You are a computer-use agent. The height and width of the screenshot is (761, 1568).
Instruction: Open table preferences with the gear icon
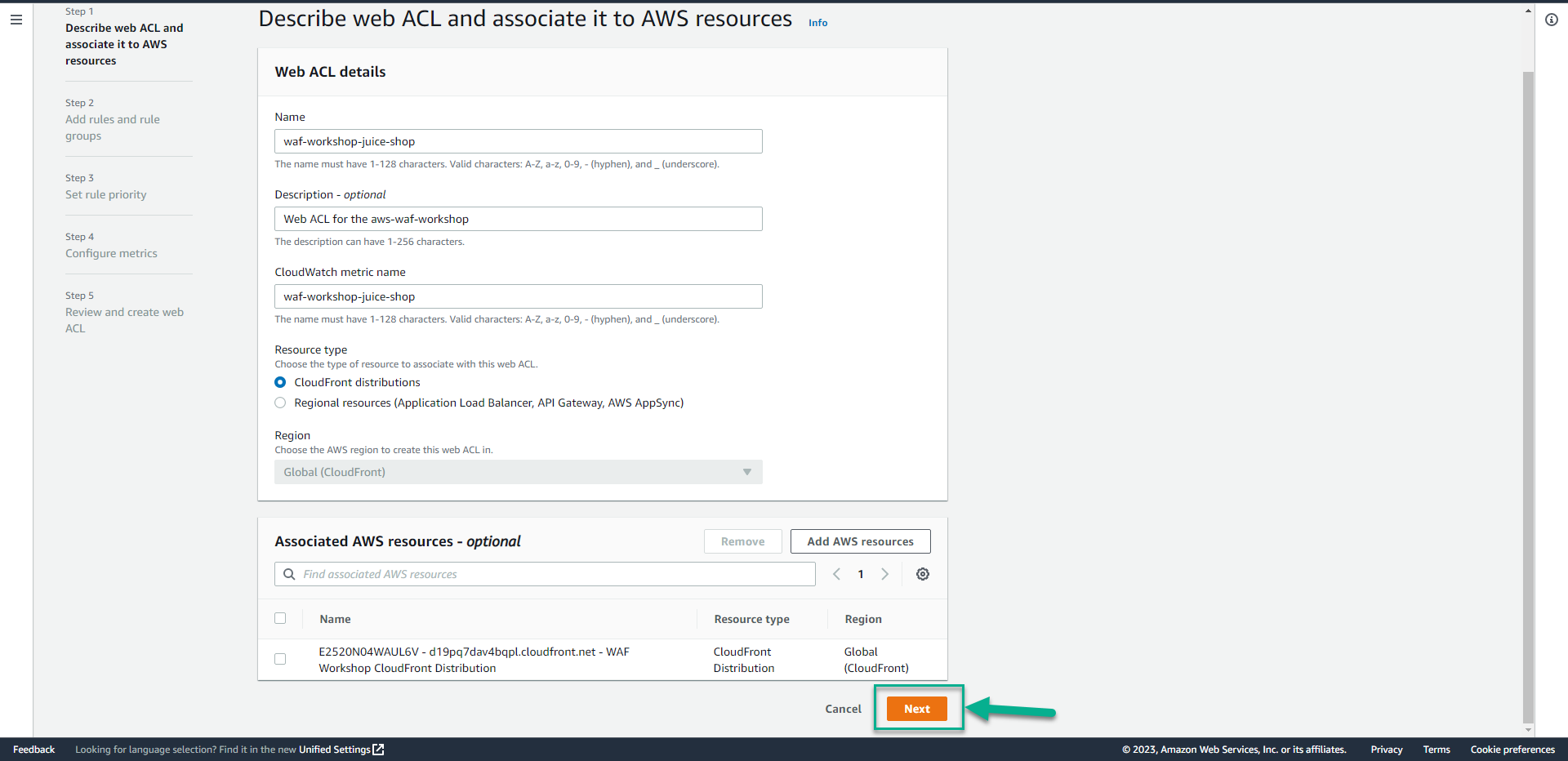pyautogui.click(x=923, y=574)
